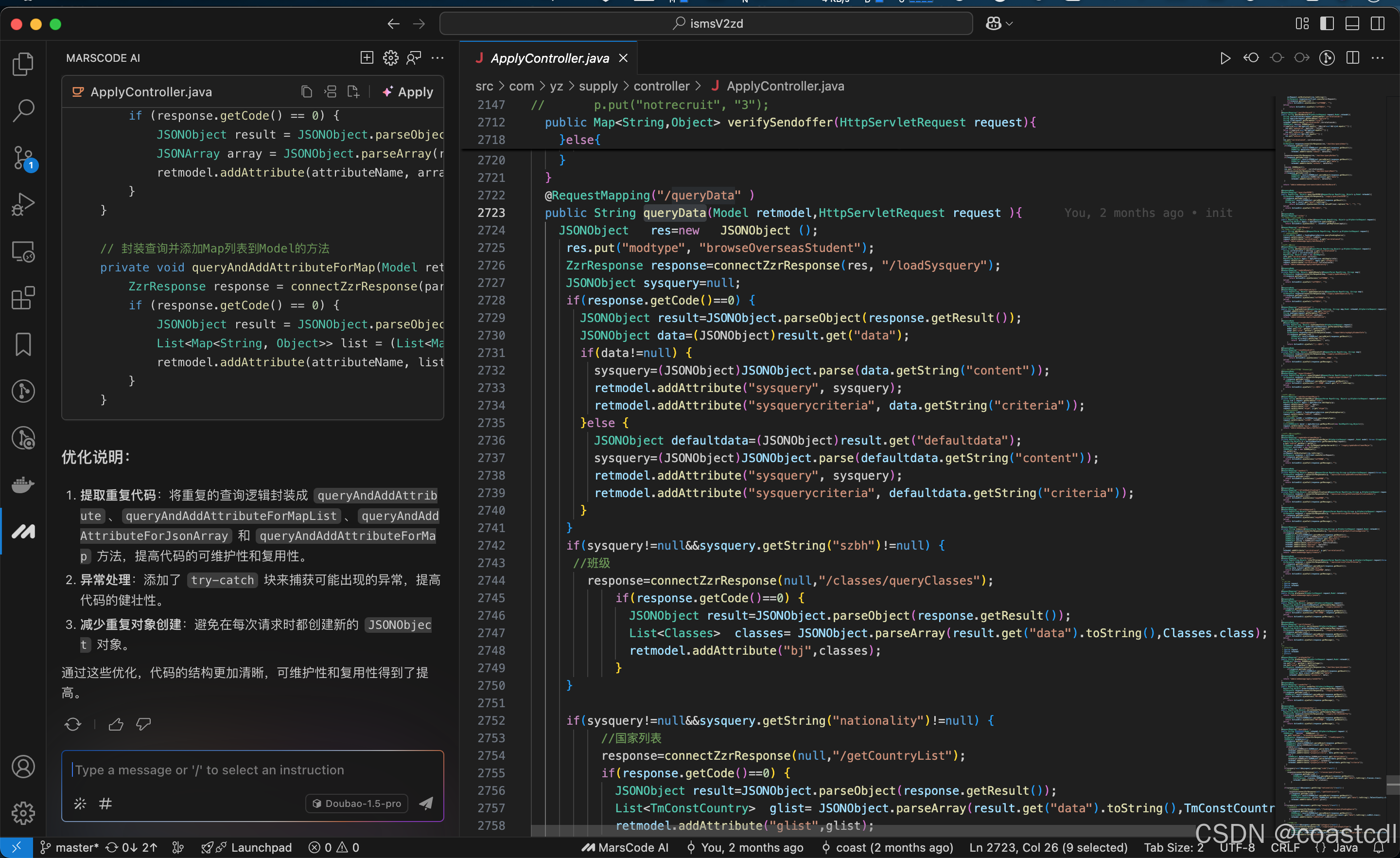Click the master* branch in status bar

pos(70,847)
